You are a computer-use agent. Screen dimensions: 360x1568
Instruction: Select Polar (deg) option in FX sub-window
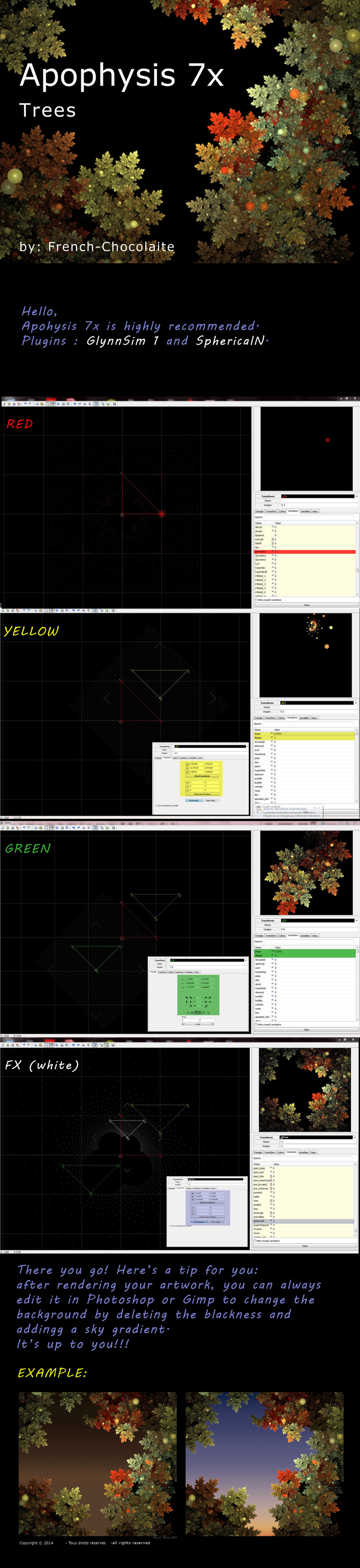pyautogui.click(x=215, y=1222)
